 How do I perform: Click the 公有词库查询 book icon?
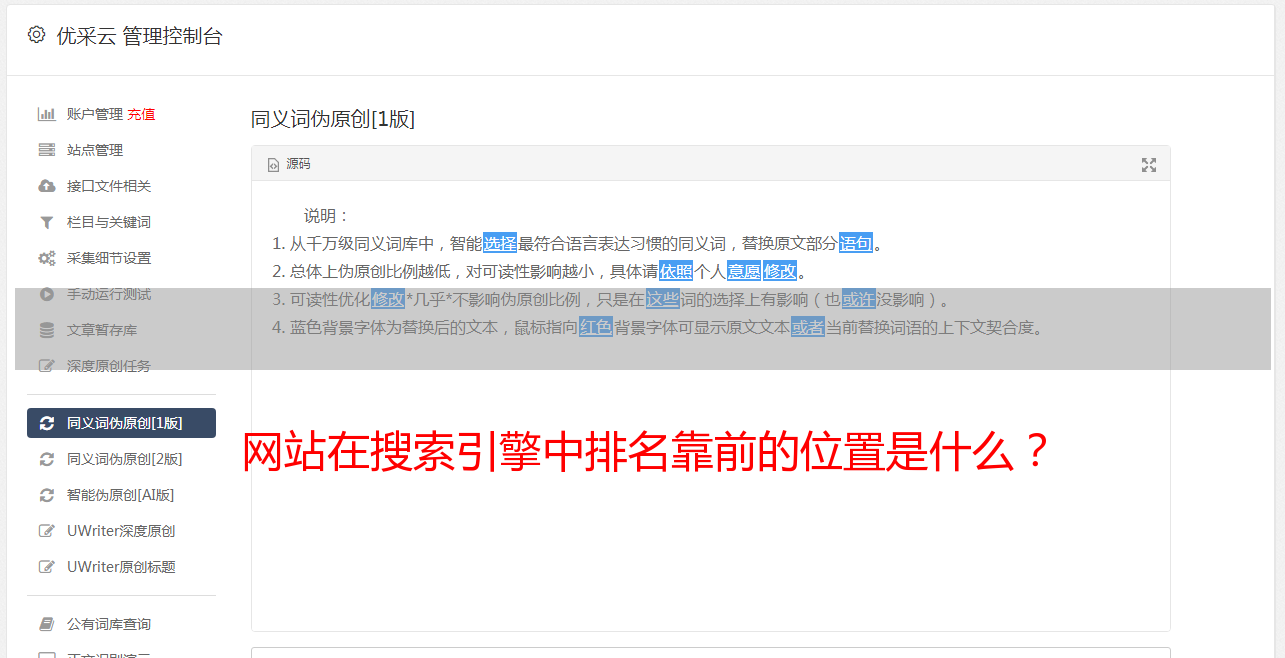click(x=46, y=624)
